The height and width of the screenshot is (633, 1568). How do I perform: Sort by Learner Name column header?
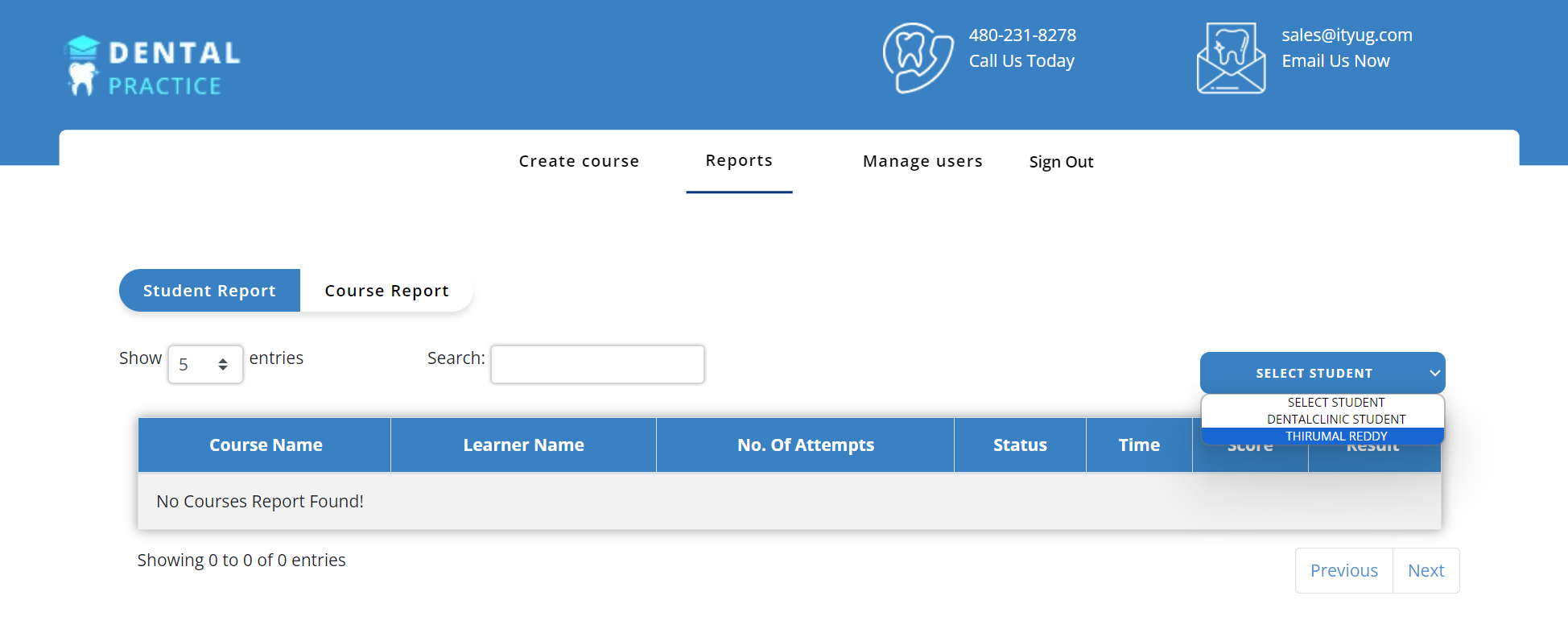pyautogui.click(x=523, y=445)
